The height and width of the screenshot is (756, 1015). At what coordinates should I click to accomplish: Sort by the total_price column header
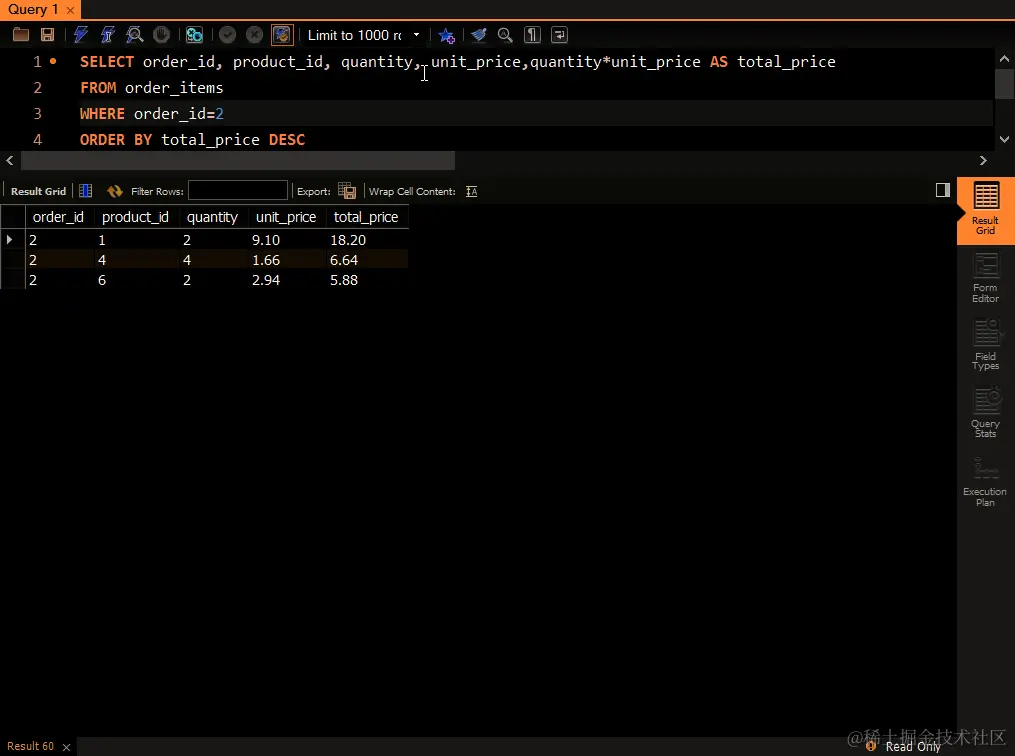click(366, 217)
